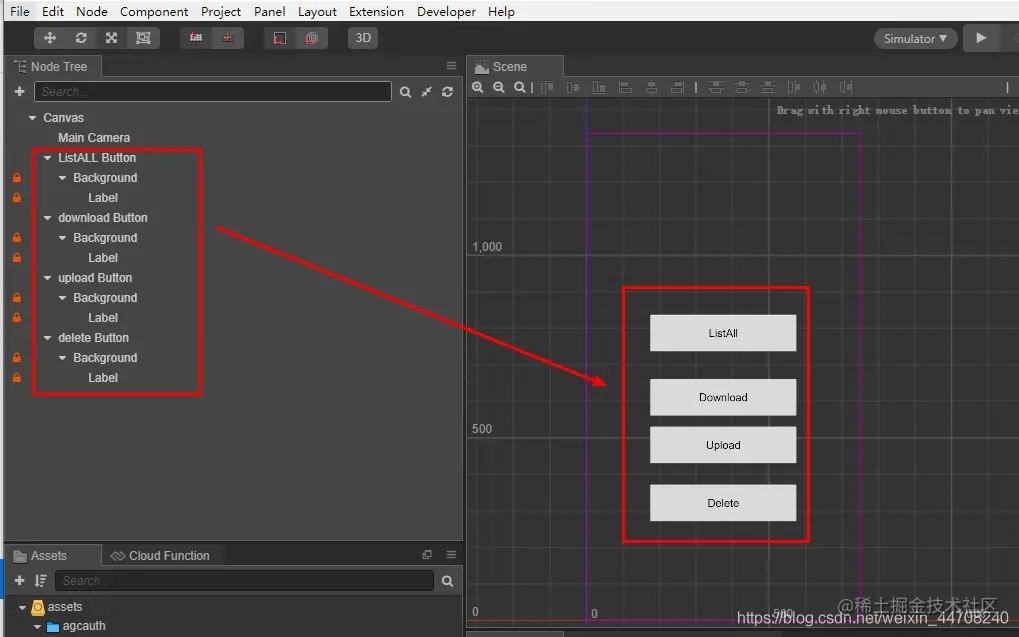Align selected nodes to horizontal center
Viewport: 1019px width, 637px height.
pos(651,87)
